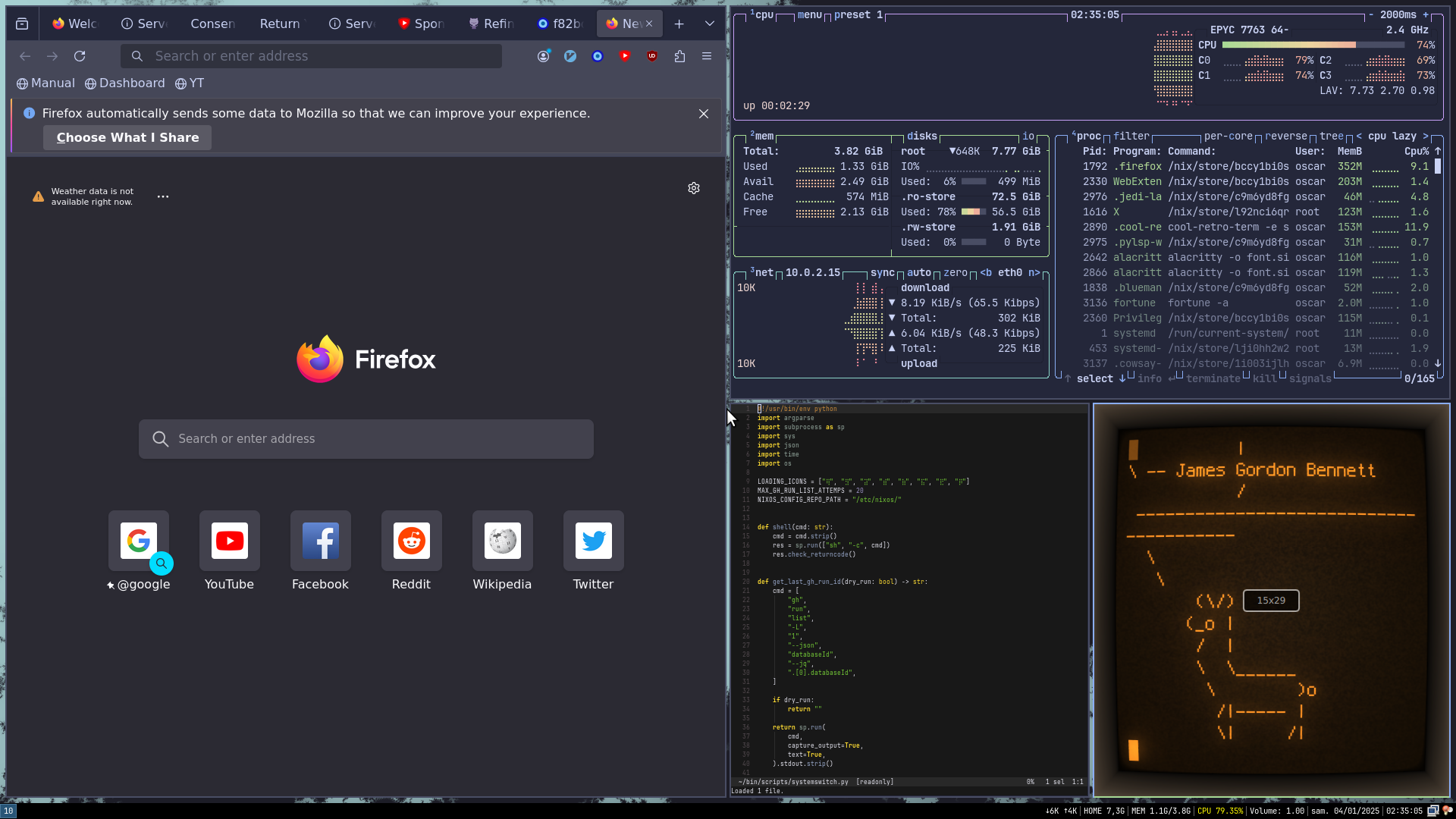Click the network monitor tray icon

pos(1433,811)
